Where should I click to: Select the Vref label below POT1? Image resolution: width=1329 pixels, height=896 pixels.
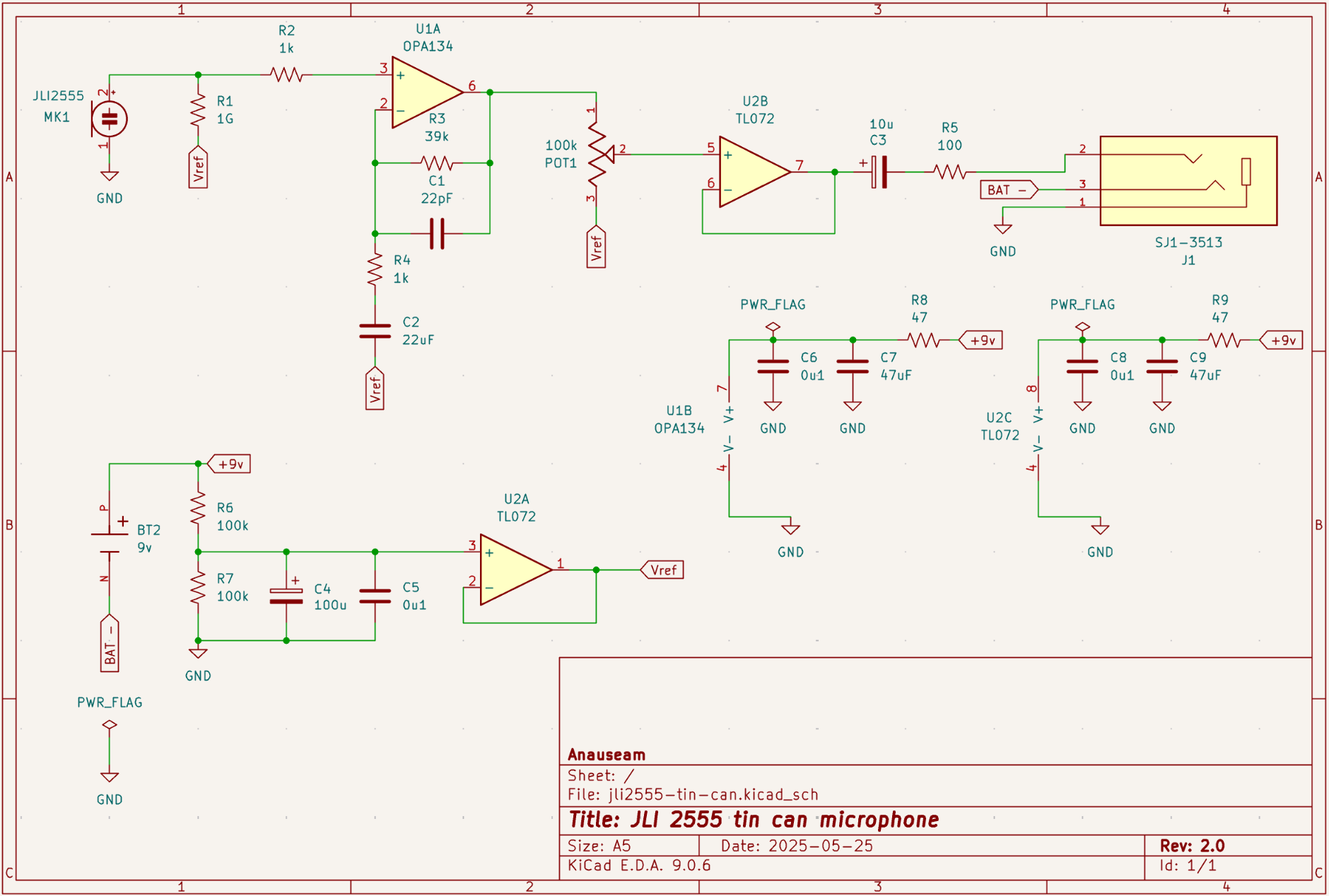pyautogui.click(x=596, y=246)
